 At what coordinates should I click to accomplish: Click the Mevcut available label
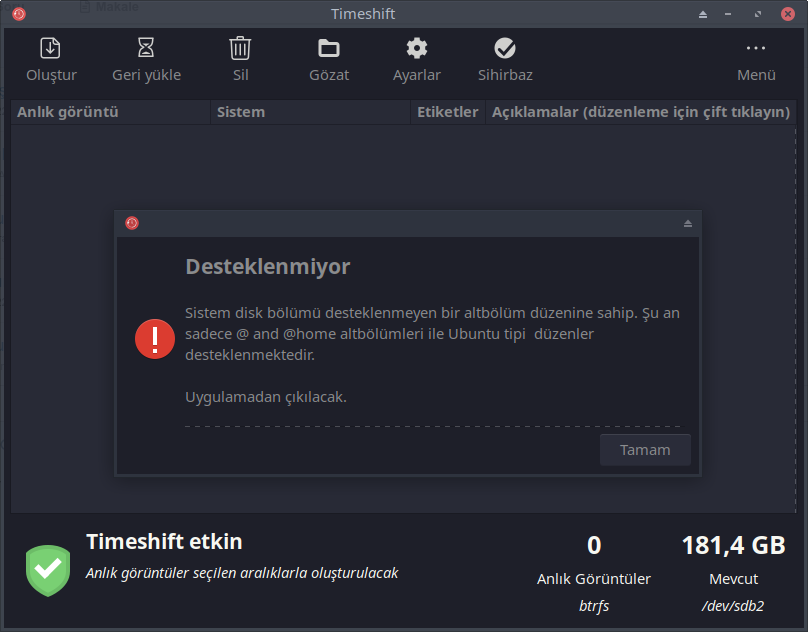click(x=733, y=579)
